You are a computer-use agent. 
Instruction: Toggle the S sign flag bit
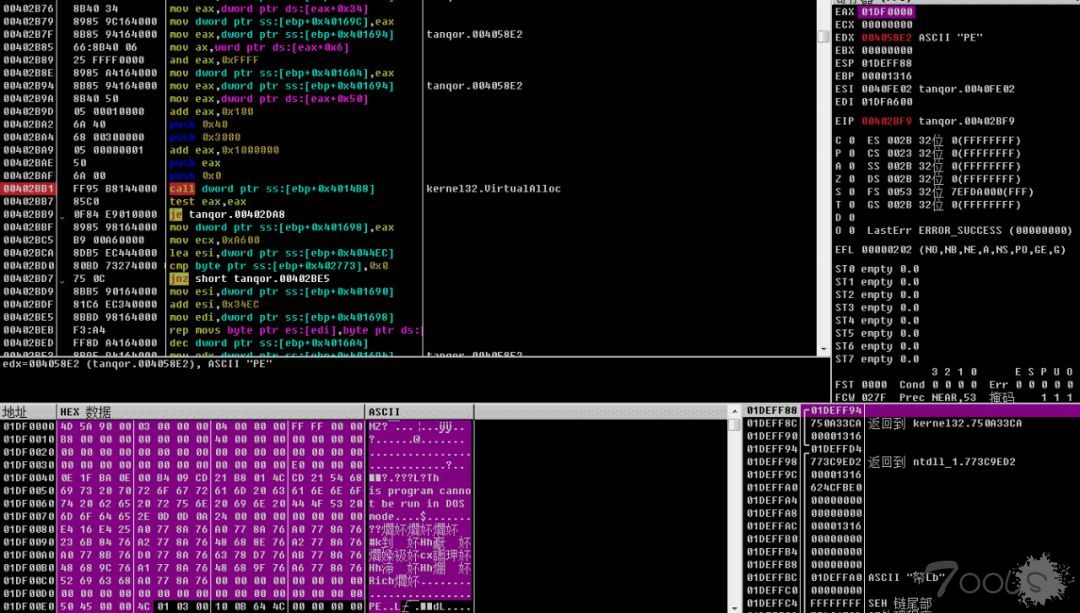click(851, 192)
